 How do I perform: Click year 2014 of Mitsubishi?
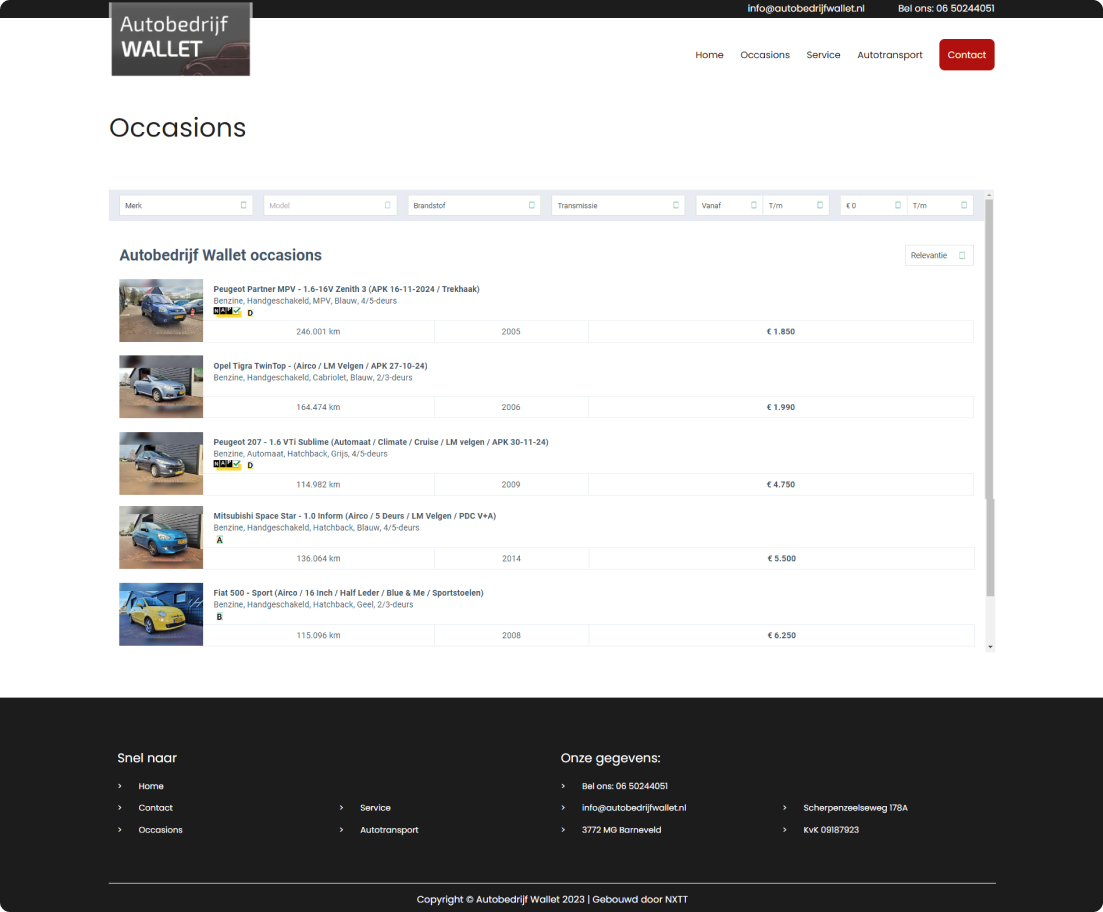(x=511, y=559)
